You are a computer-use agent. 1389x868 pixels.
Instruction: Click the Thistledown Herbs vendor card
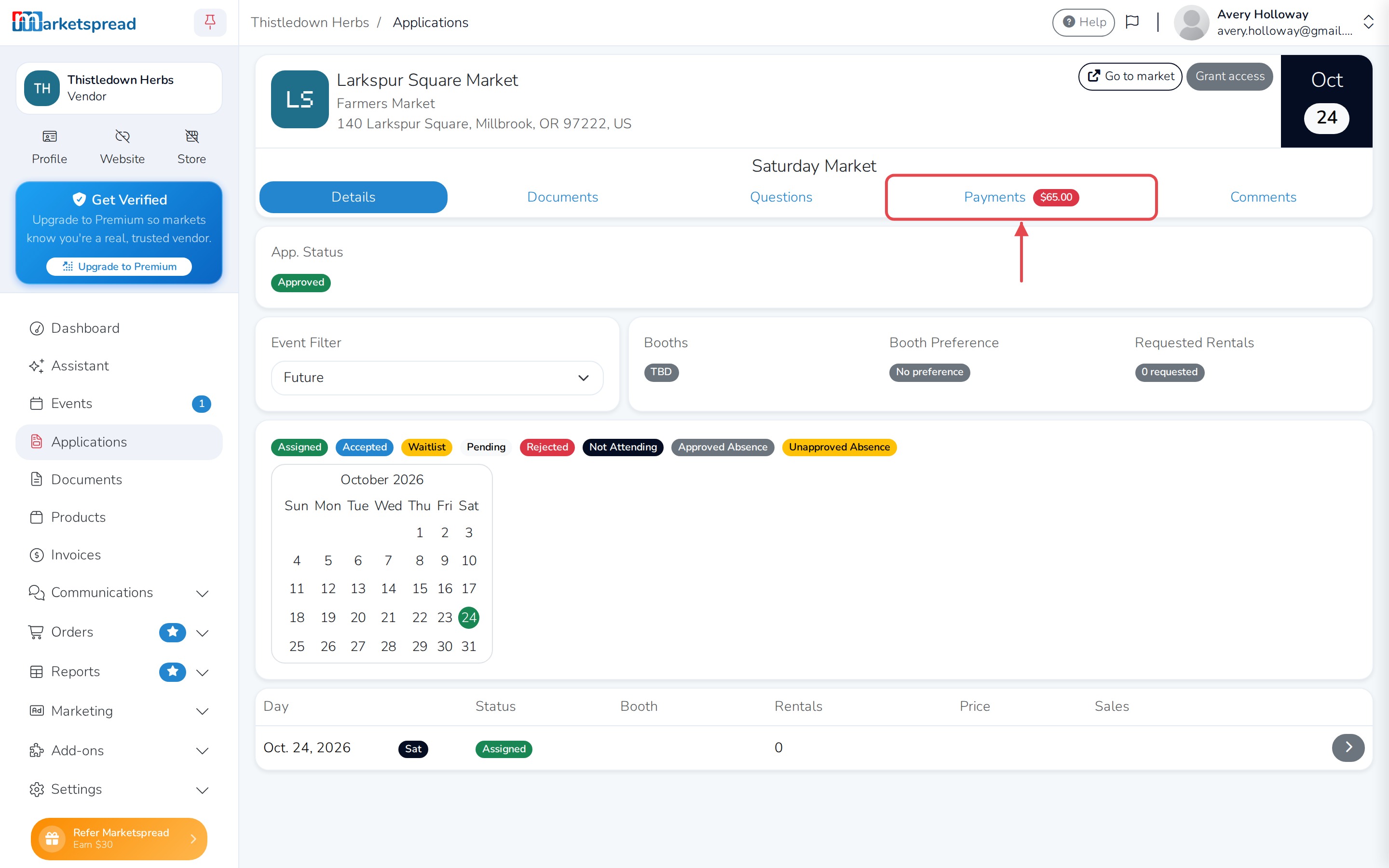pyautogui.click(x=119, y=88)
